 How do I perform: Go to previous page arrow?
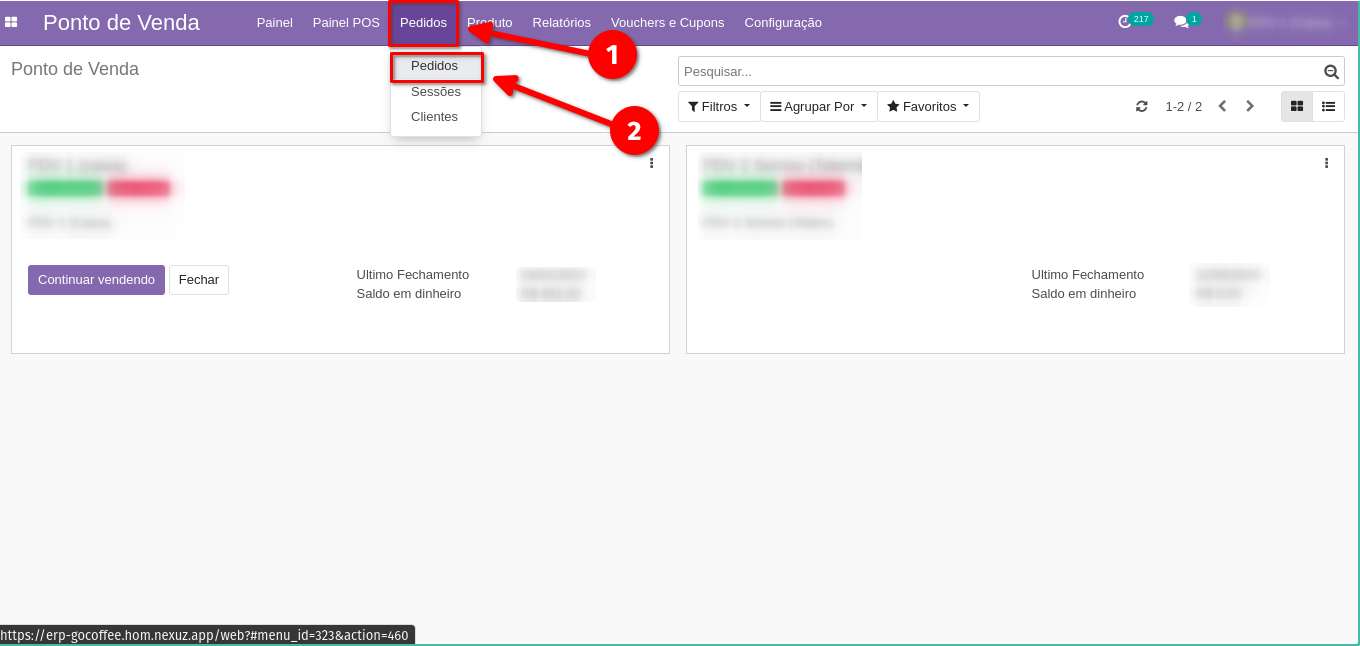coord(1222,106)
